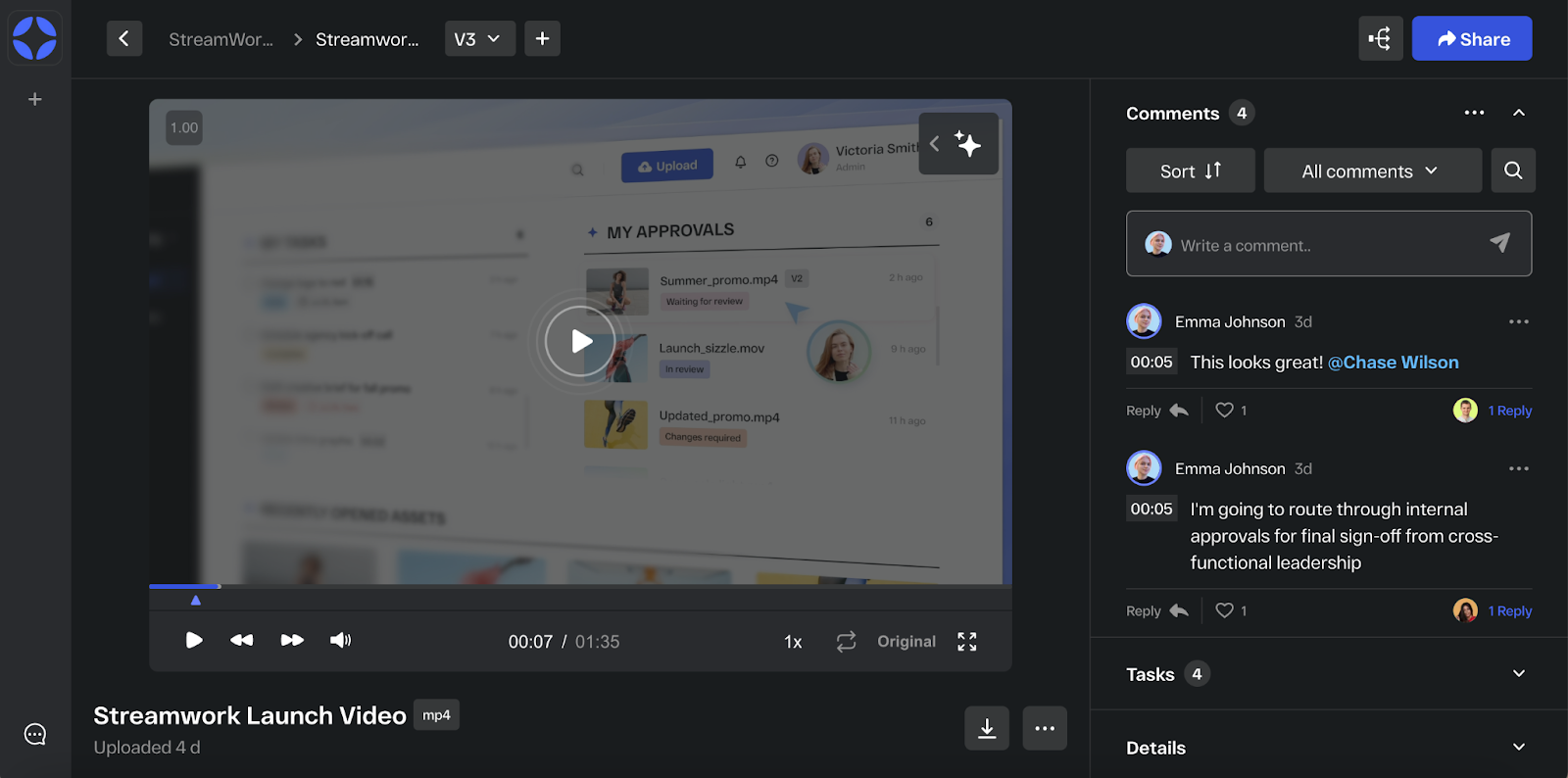Expand the Details section
This screenshot has height=778, width=1568.
(x=1519, y=747)
